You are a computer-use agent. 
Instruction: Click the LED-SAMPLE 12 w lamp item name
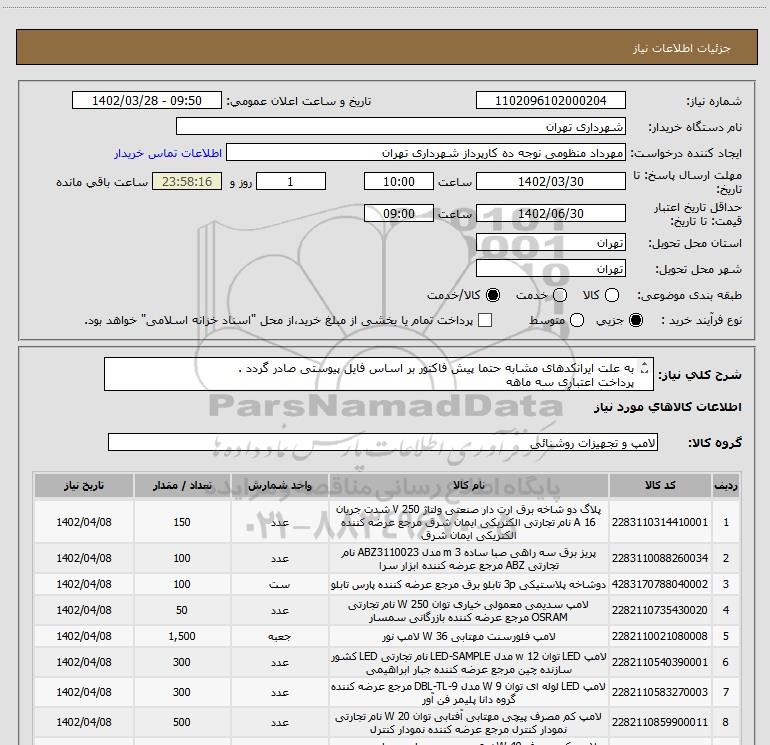click(x=469, y=662)
